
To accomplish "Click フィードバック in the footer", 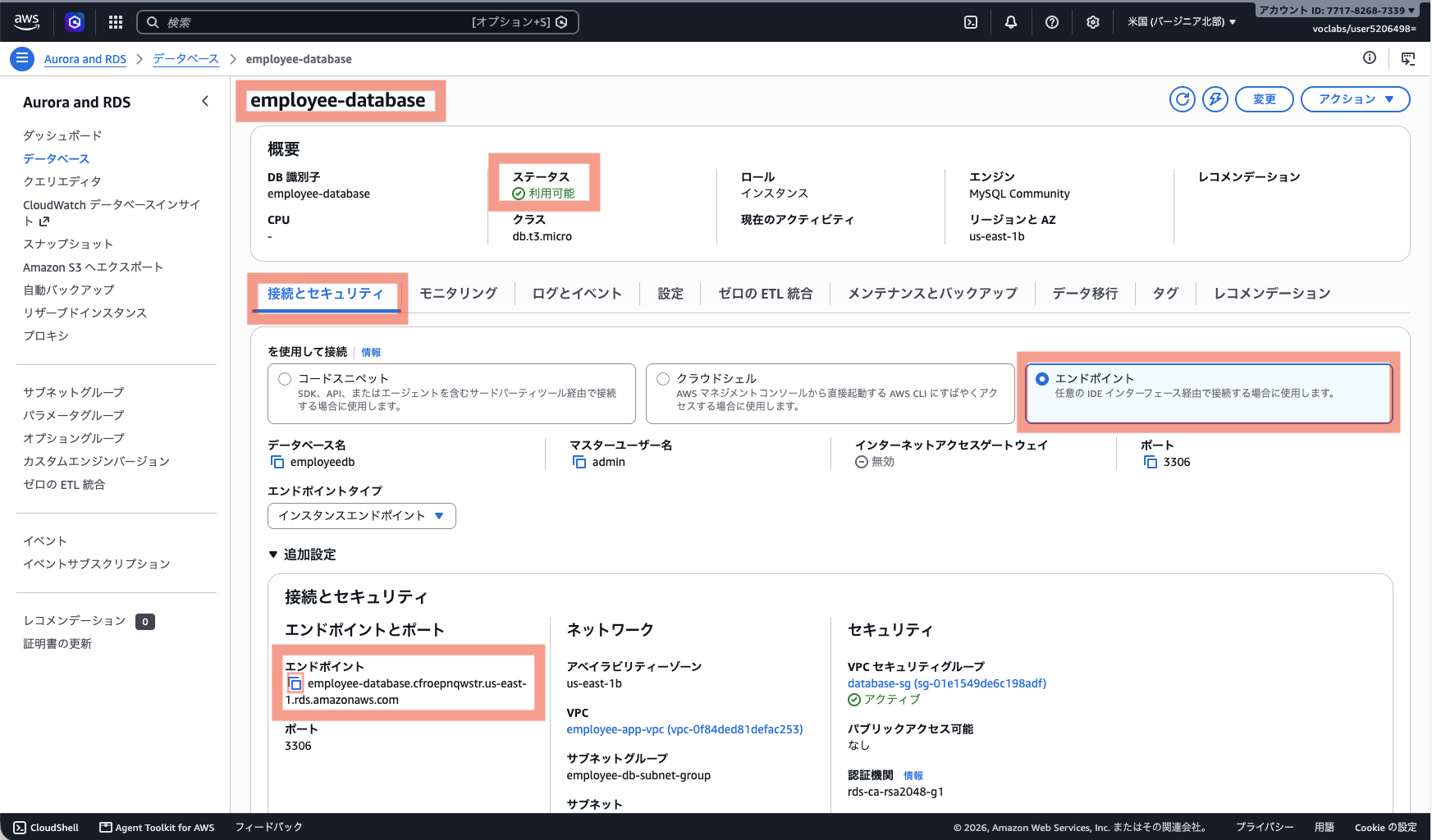I will click(269, 827).
